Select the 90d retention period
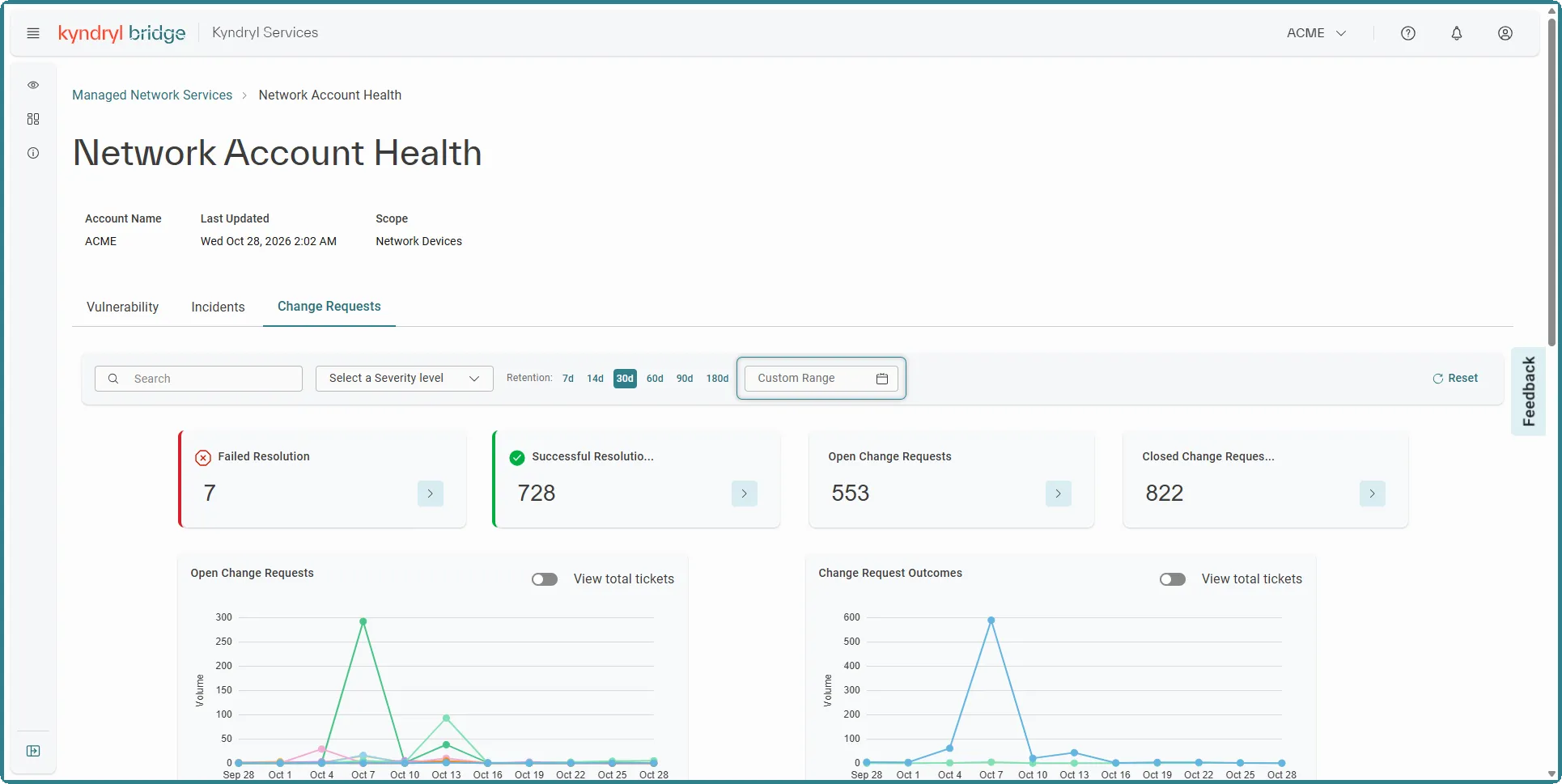This screenshot has width=1562, height=784. [685, 379]
